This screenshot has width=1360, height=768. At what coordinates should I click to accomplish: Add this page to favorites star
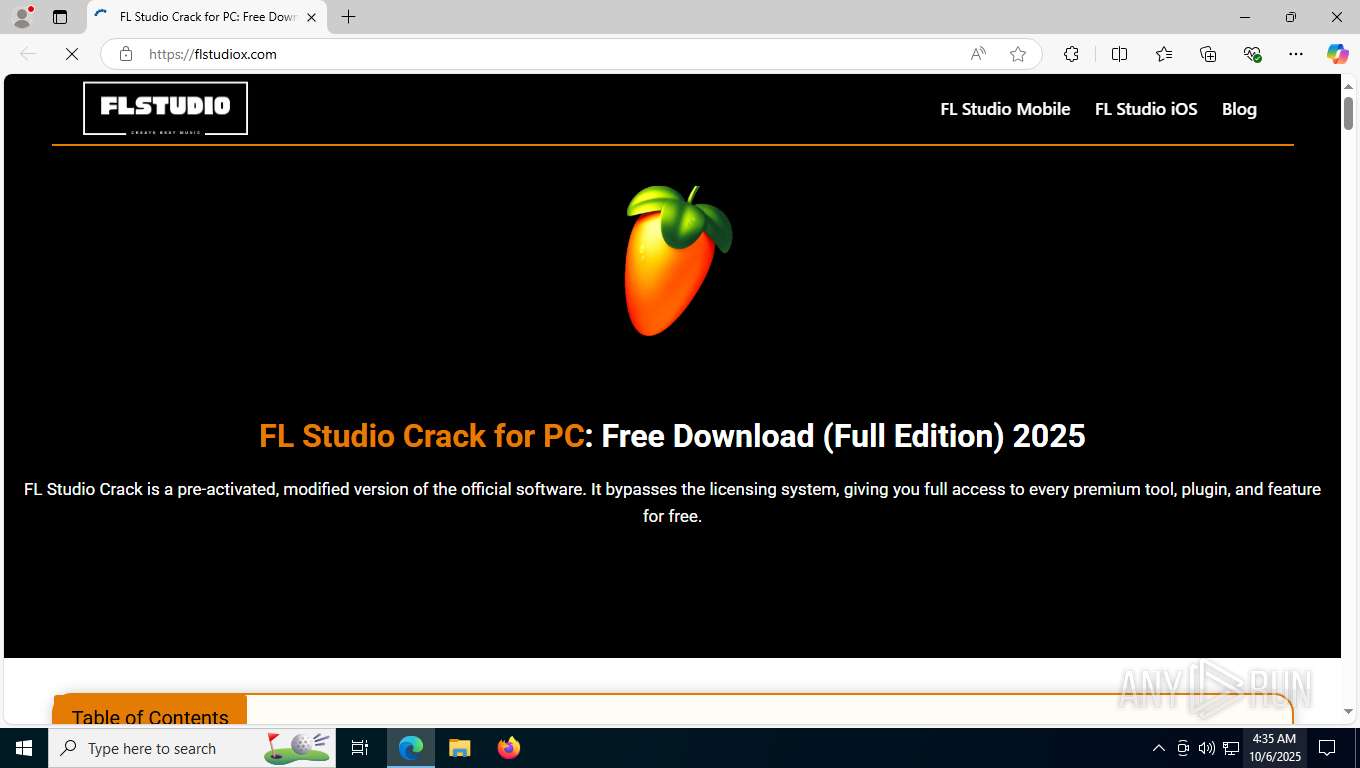pos(1018,54)
